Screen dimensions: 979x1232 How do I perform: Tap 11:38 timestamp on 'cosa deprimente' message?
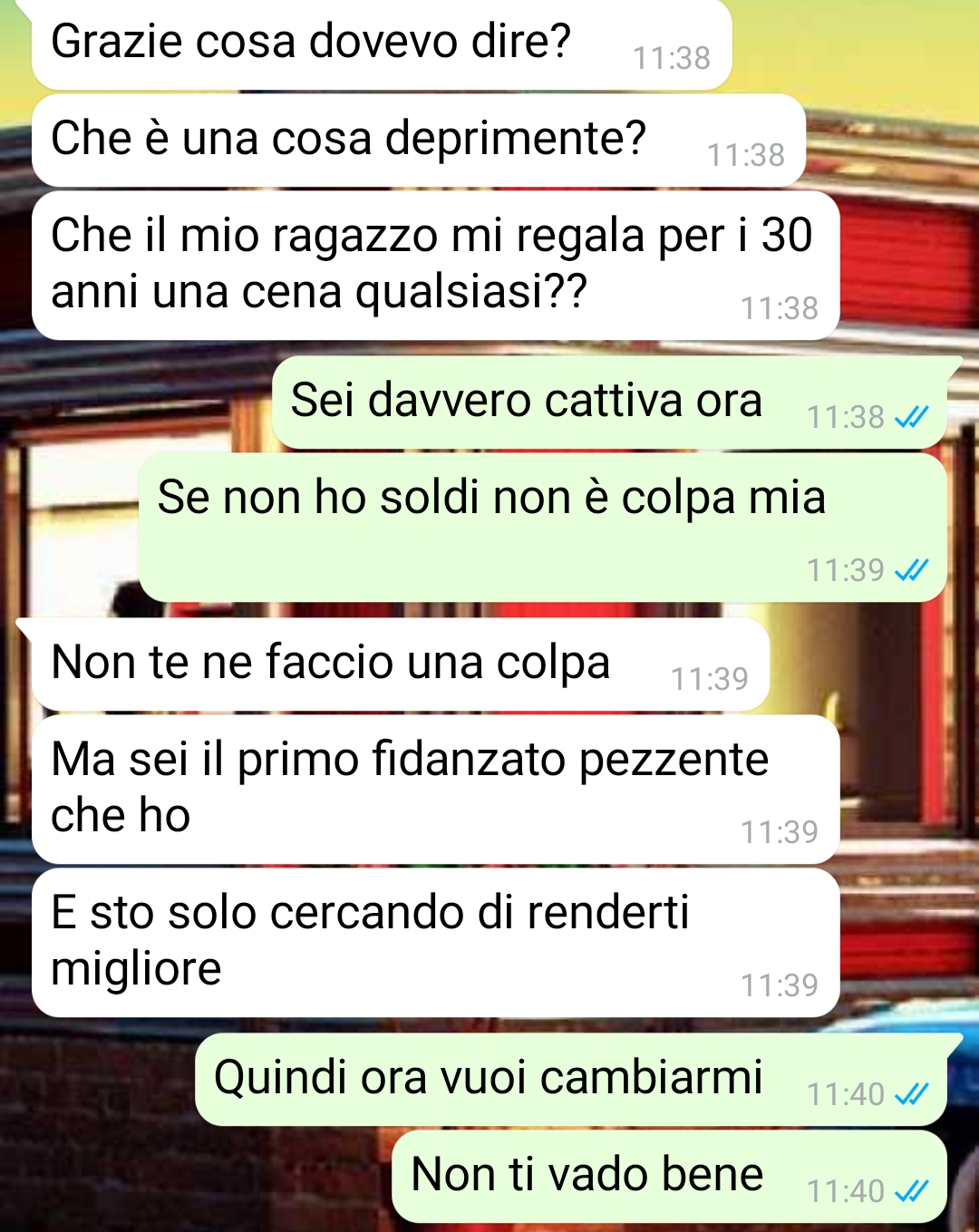tap(746, 155)
